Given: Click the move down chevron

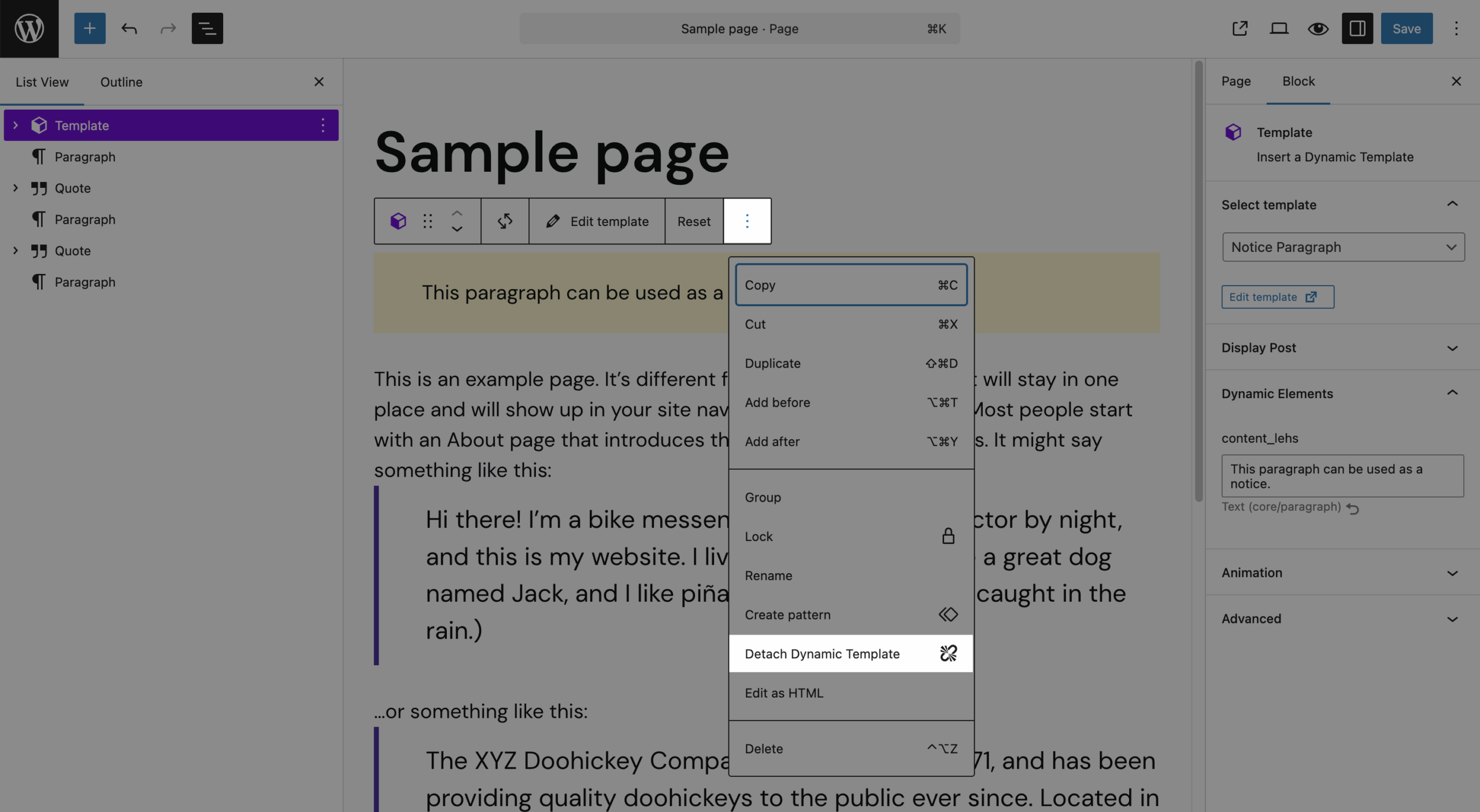Looking at the screenshot, I should point(457,229).
